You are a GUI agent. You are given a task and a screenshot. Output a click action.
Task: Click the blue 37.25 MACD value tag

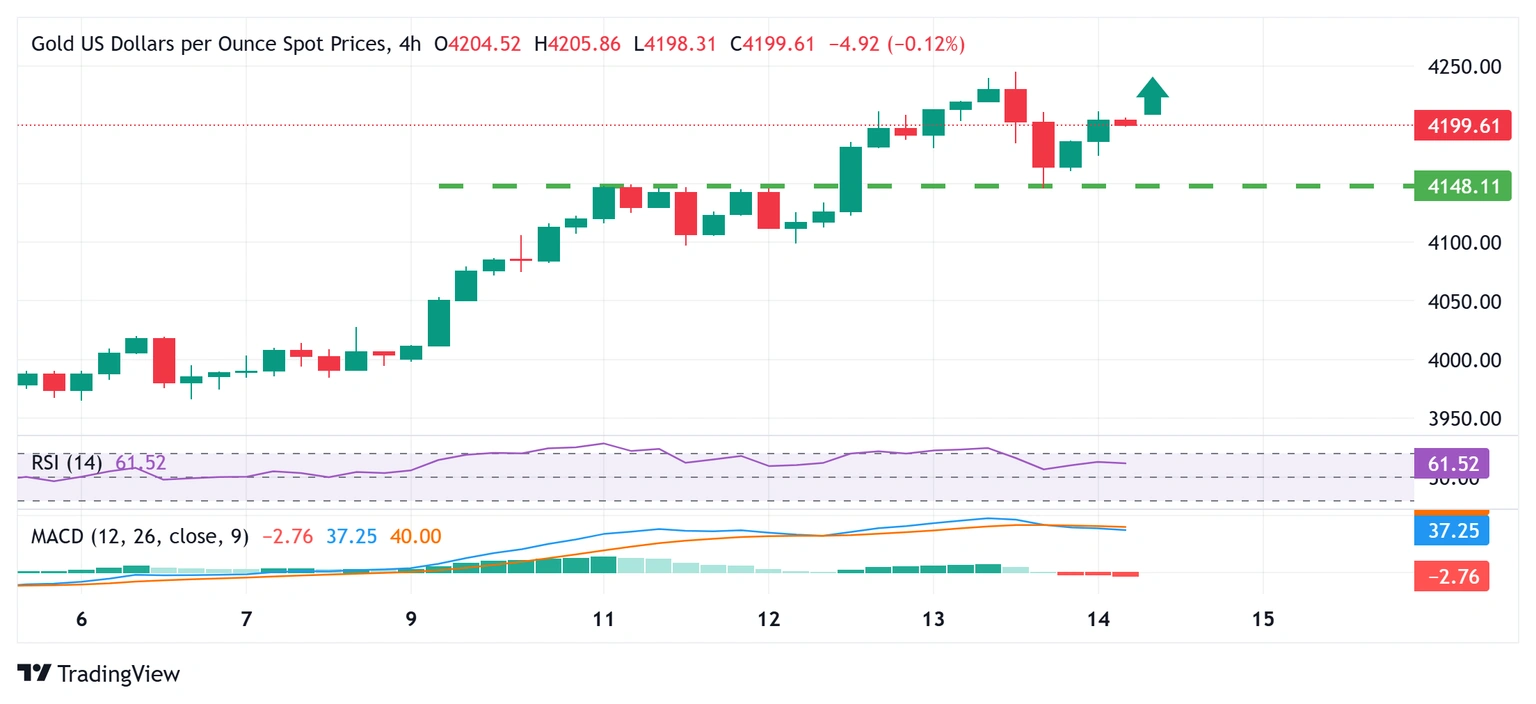point(1451,531)
